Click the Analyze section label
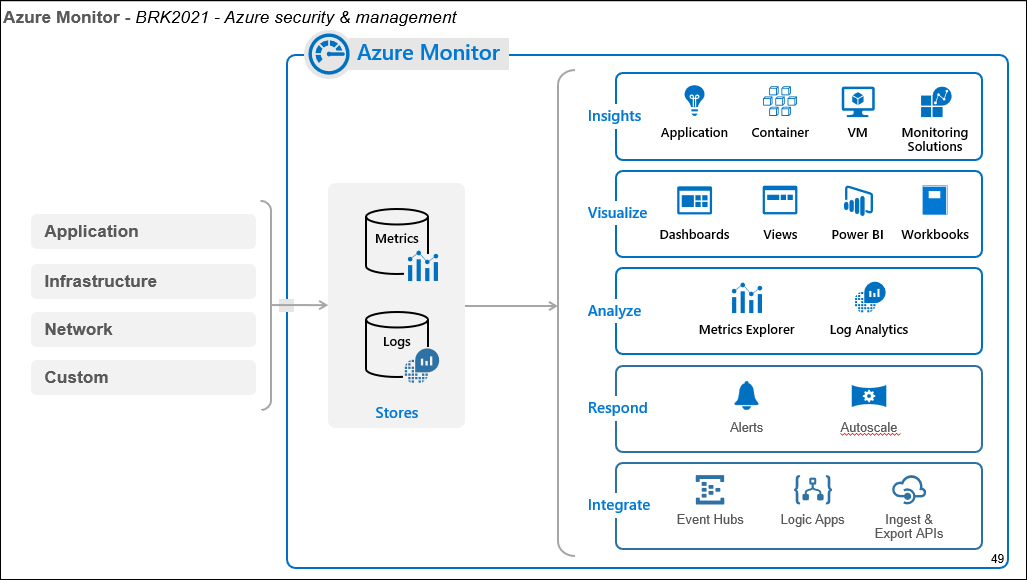This screenshot has width=1027, height=580. pyautogui.click(x=614, y=311)
